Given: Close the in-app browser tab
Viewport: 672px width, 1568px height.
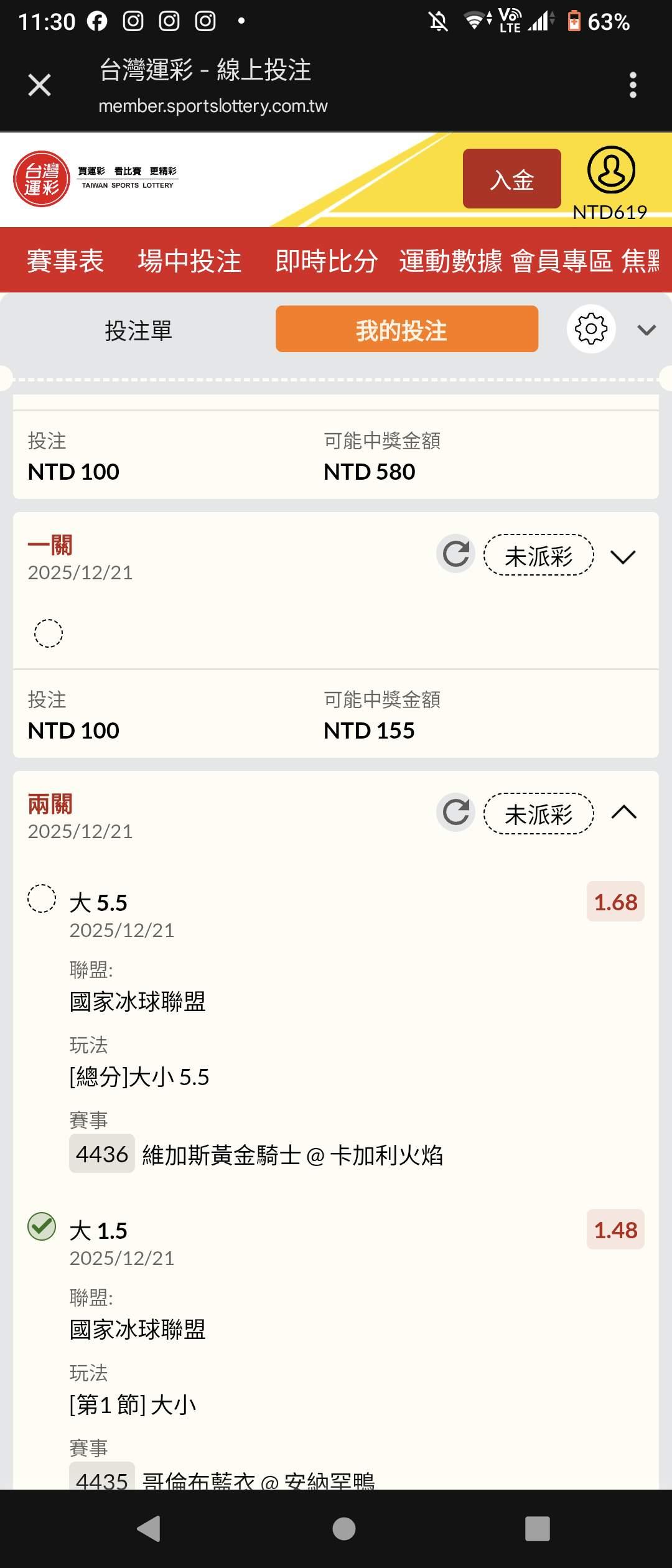Looking at the screenshot, I should point(39,85).
